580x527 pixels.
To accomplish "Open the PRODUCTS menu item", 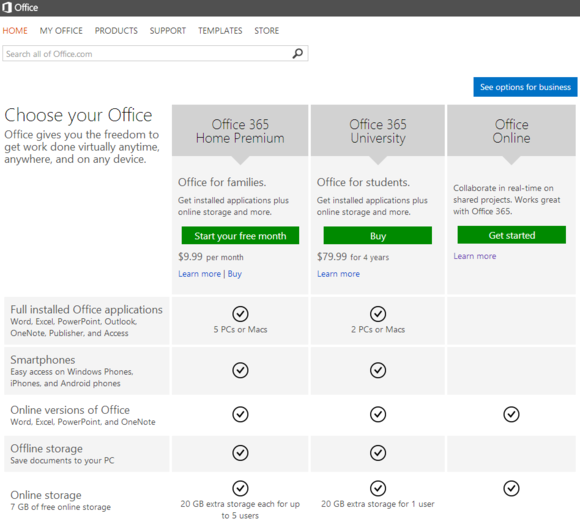I will coord(116,31).
